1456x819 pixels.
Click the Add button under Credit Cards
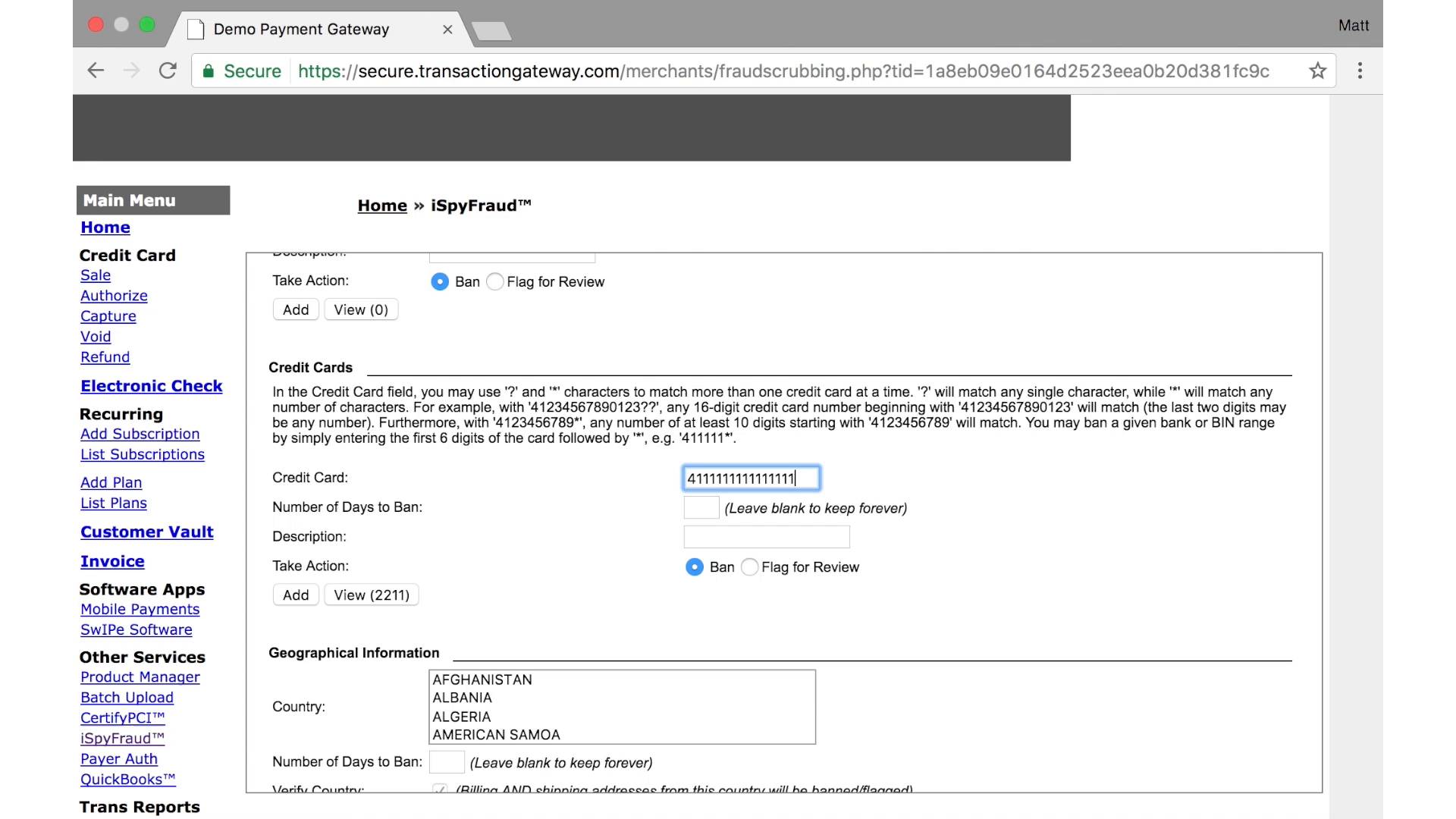point(296,595)
